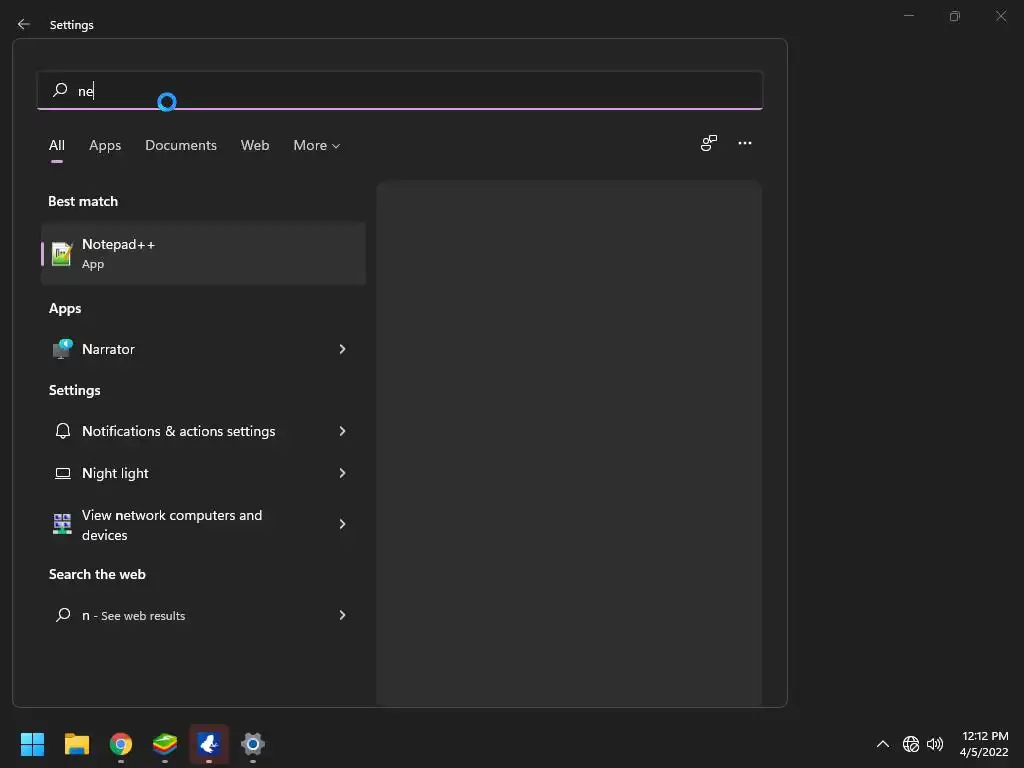This screenshot has width=1024, height=768.
Task: Open the Windows Start button
Action: (32, 744)
